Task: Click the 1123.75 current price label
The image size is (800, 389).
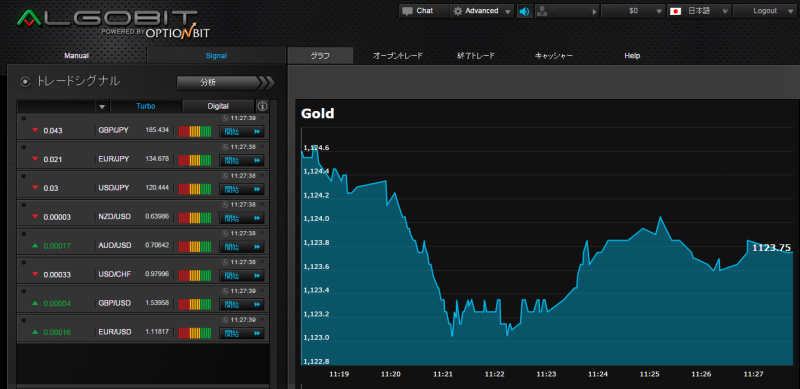Action: (771, 248)
